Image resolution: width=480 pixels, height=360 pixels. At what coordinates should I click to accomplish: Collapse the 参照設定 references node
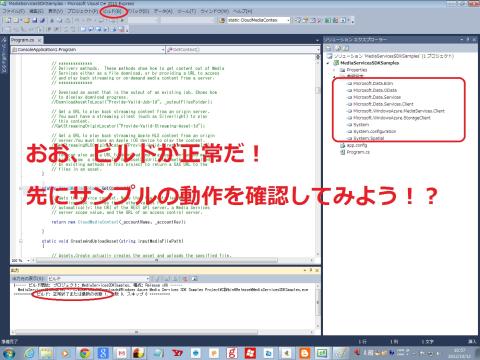click(334, 77)
